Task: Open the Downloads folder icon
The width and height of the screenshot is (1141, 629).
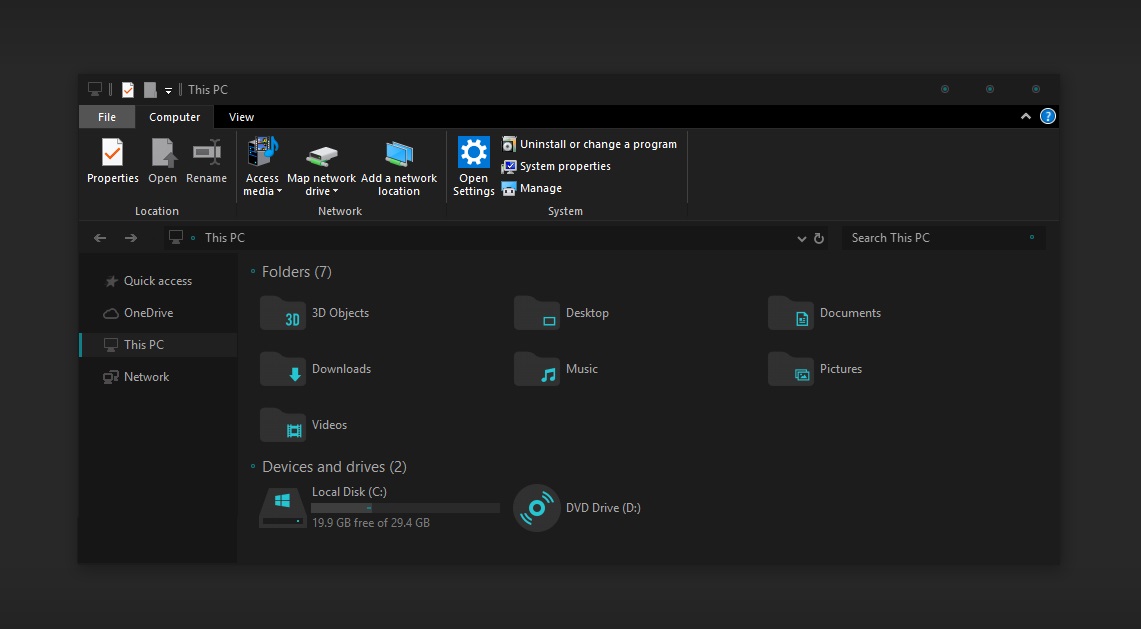Action: pyautogui.click(x=283, y=369)
